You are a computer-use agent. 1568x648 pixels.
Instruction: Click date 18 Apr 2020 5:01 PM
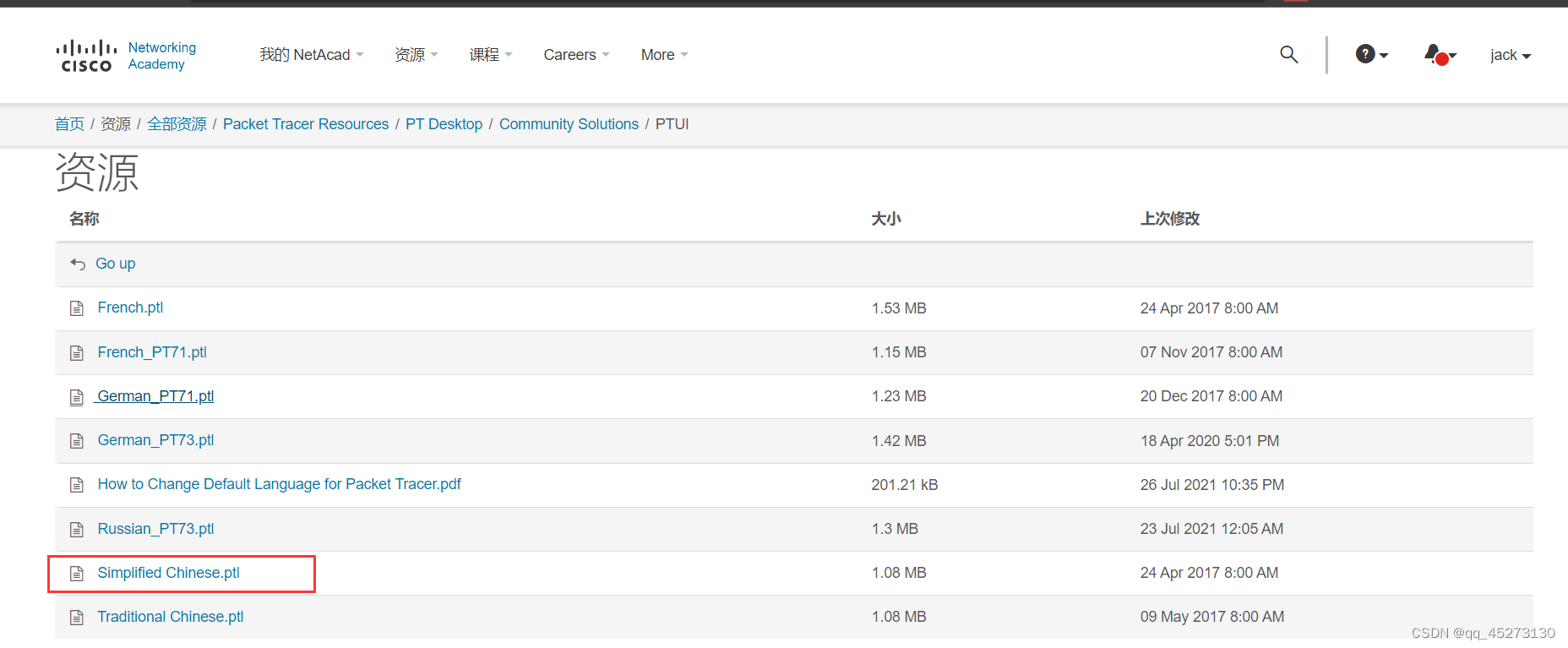pos(1210,441)
